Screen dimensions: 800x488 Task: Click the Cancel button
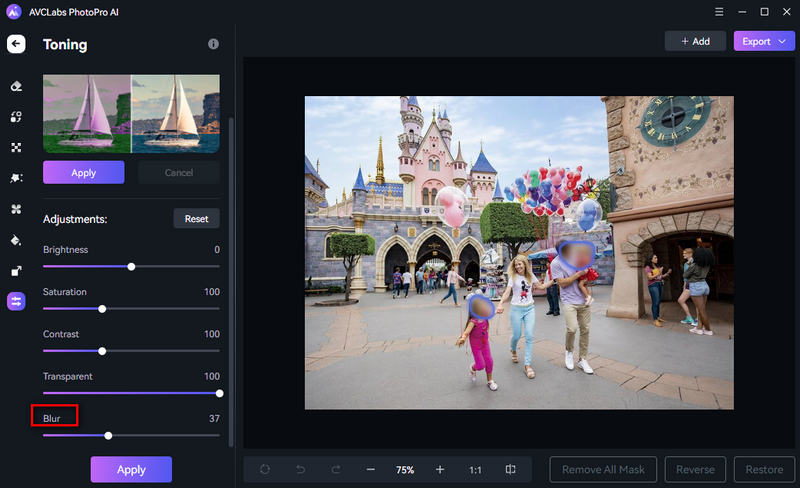click(x=179, y=173)
